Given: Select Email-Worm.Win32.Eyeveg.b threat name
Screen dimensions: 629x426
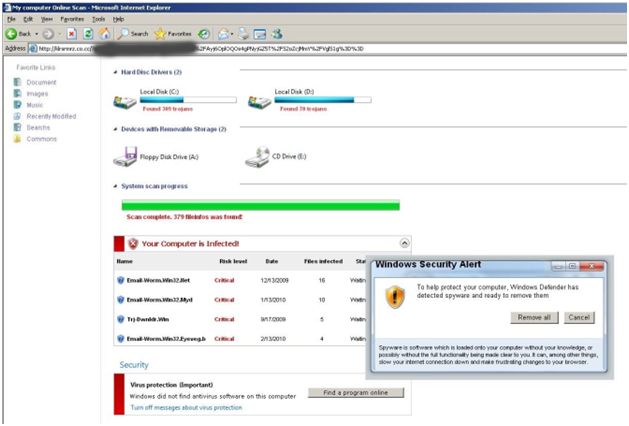Looking at the screenshot, I should [166, 339].
